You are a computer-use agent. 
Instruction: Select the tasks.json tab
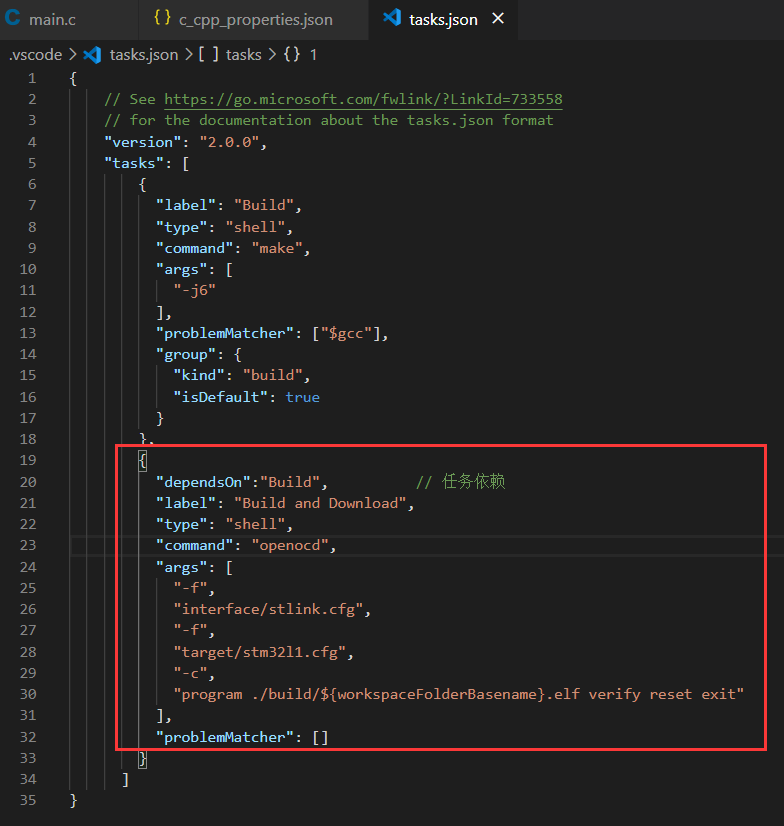click(x=443, y=19)
